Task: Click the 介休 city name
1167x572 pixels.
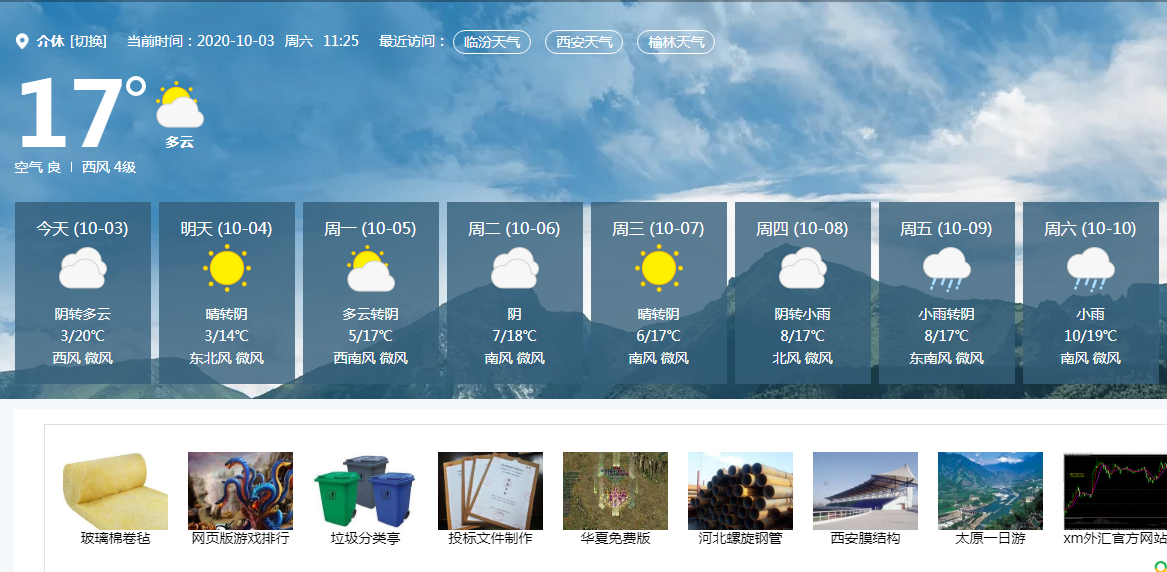Action: [x=50, y=42]
